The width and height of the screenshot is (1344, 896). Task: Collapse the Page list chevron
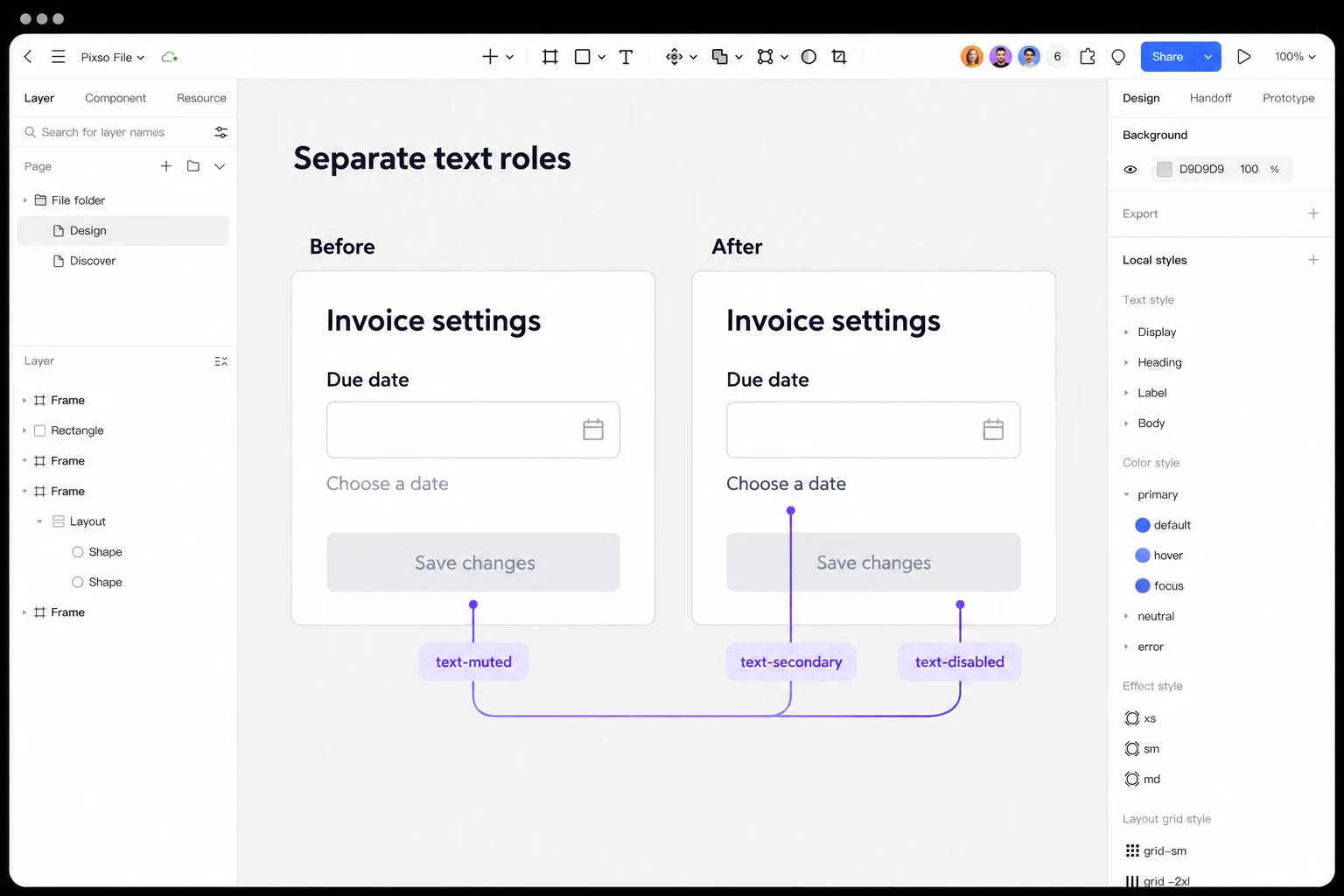coord(220,166)
